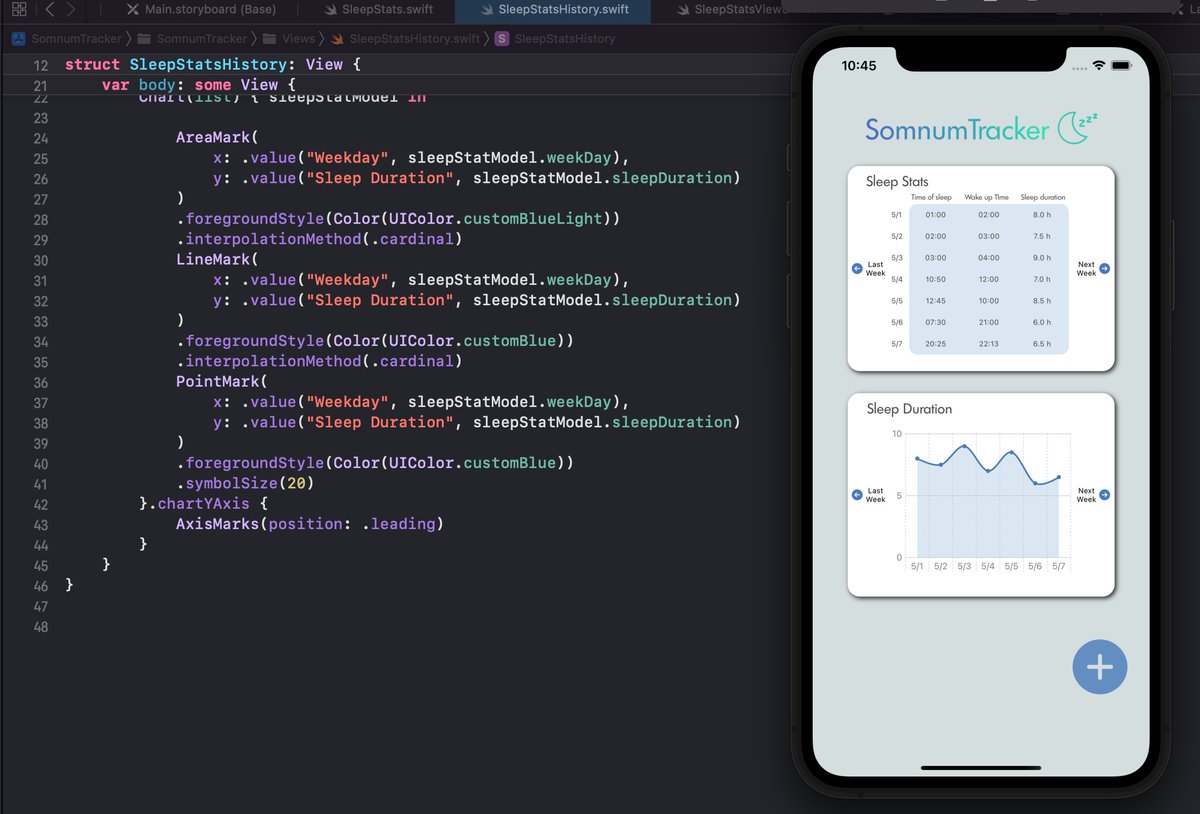Tap the SomnumTracker logo text
Image resolution: width=1200 pixels, height=814 pixels.
click(957, 129)
